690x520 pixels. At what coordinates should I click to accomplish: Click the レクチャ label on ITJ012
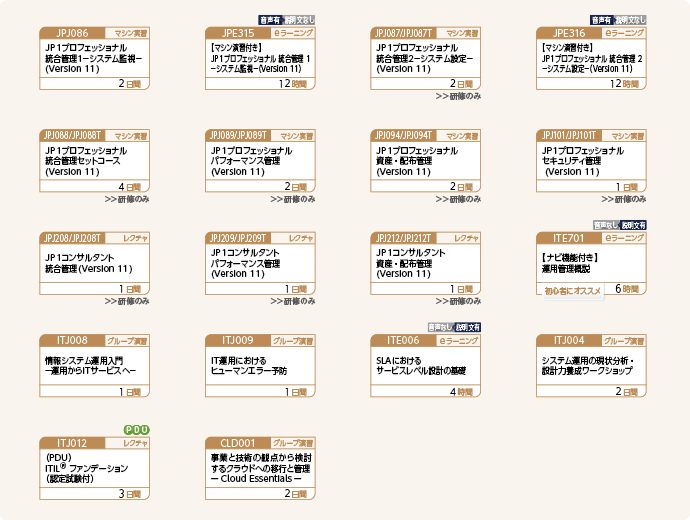point(135,443)
